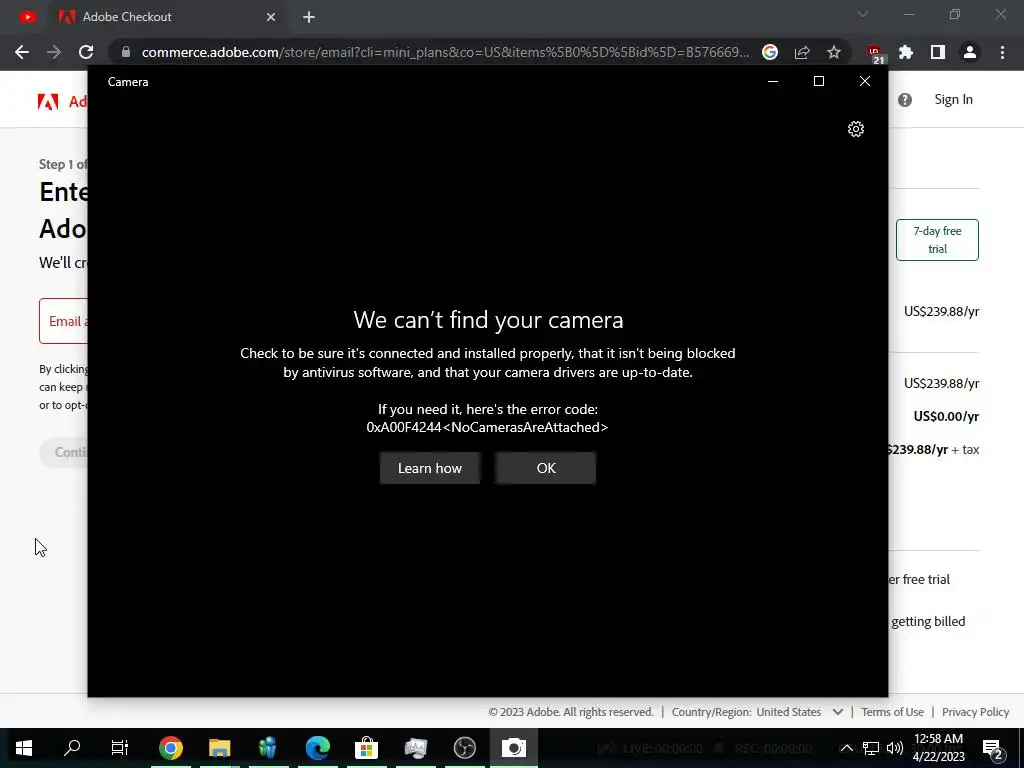The width and height of the screenshot is (1024, 768).
Task: Open File Explorer from taskbar
Action: (x=219, y=748)
